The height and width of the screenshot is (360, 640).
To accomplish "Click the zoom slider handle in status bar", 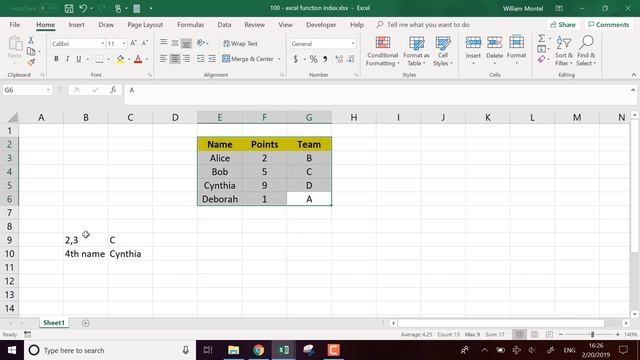I will pos(593,335).
